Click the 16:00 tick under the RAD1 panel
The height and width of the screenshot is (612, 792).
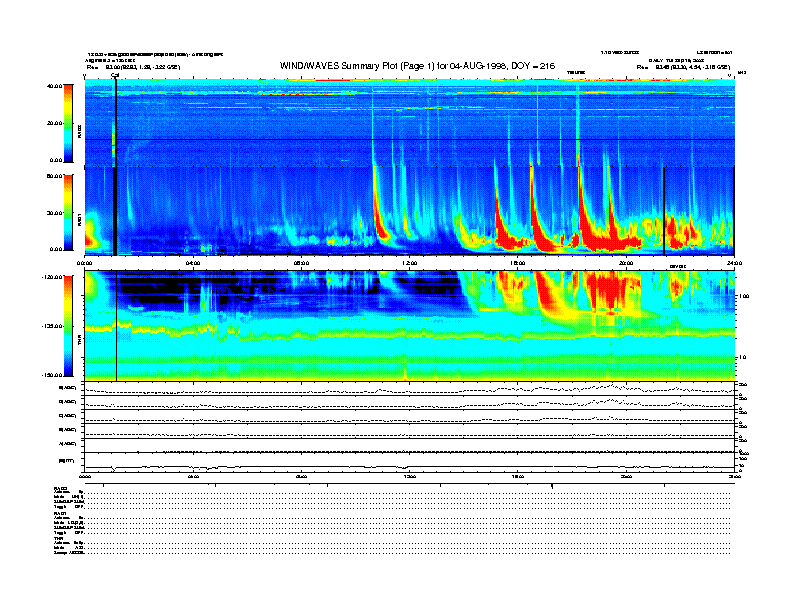click(517, 263)
